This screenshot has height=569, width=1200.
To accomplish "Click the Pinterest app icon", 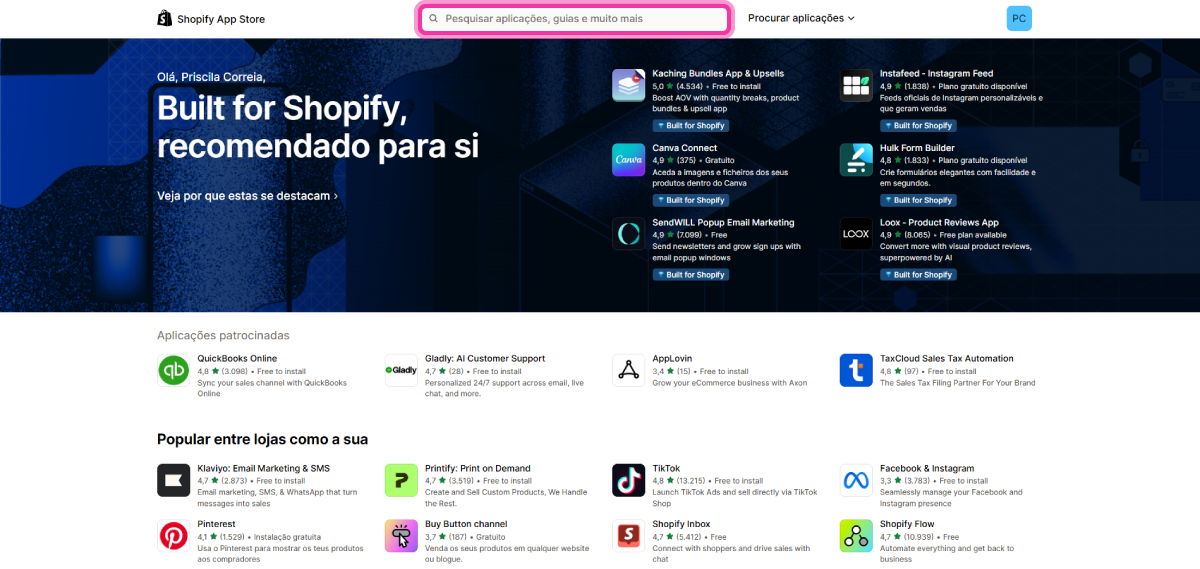I will [x=174, y=536].
